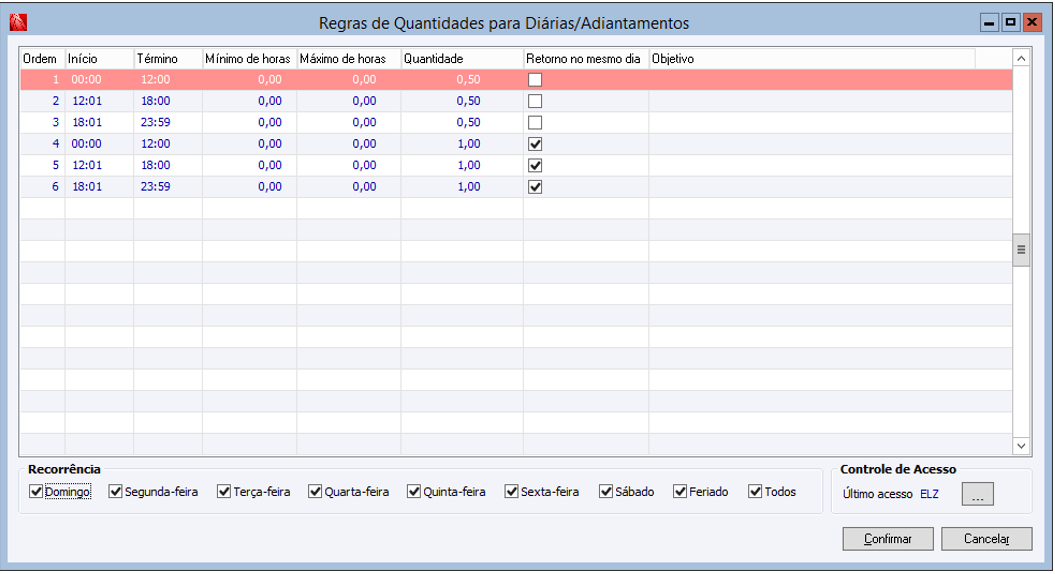Click the Confirmar button
Screen dimensions: 1055x574
[887, 538]
